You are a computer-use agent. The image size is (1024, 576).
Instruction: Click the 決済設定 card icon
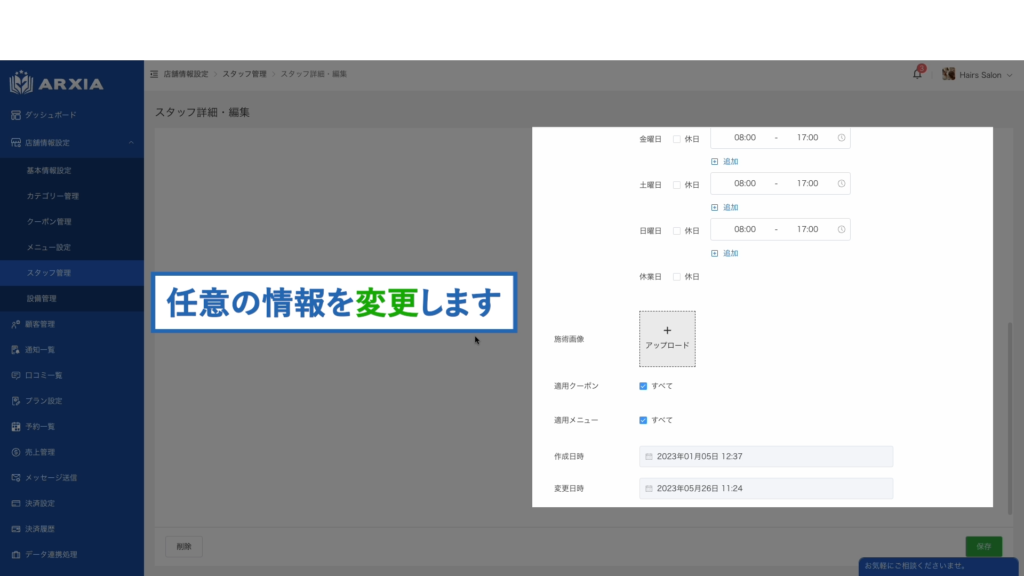point(16,504)
